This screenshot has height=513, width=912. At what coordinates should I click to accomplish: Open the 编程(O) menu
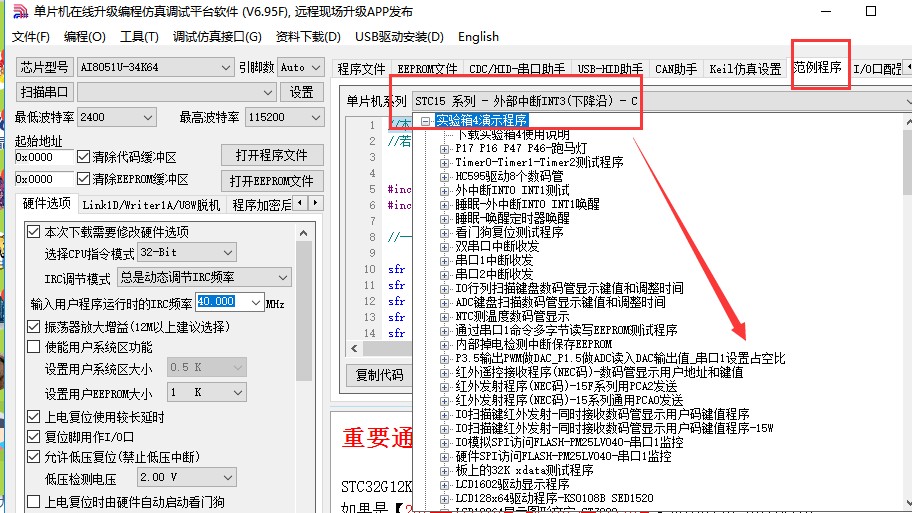pyautogui.click(x=84, y=37)
